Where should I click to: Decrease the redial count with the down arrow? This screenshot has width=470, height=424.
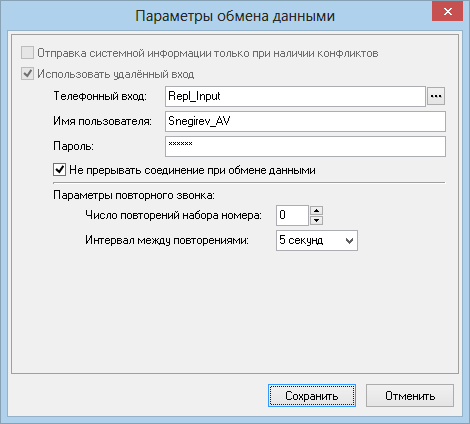pos(316,220)
